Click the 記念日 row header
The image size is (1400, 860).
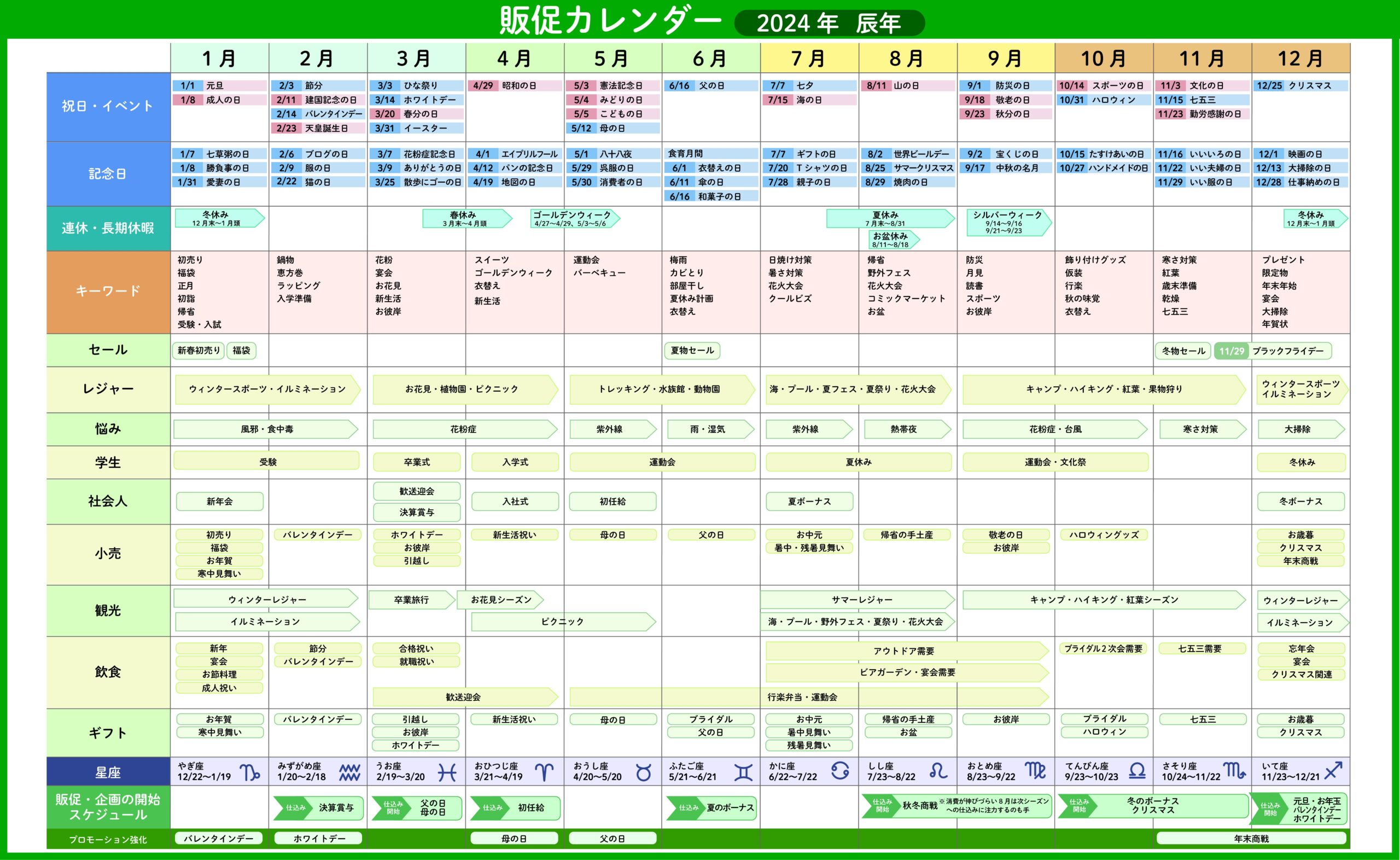[108, 173]
